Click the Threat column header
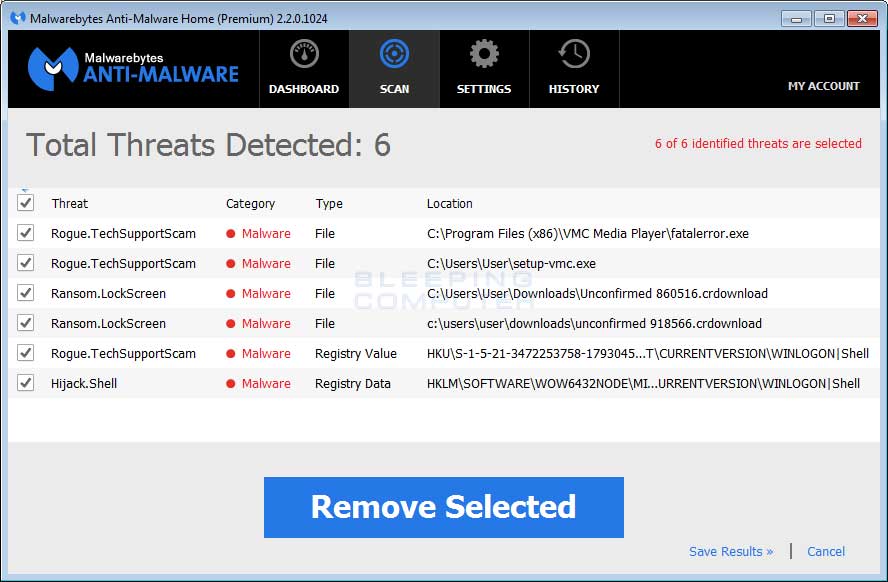Image resolution: width=888 pixels, height=582 pixels. click(x=69, y=203)
